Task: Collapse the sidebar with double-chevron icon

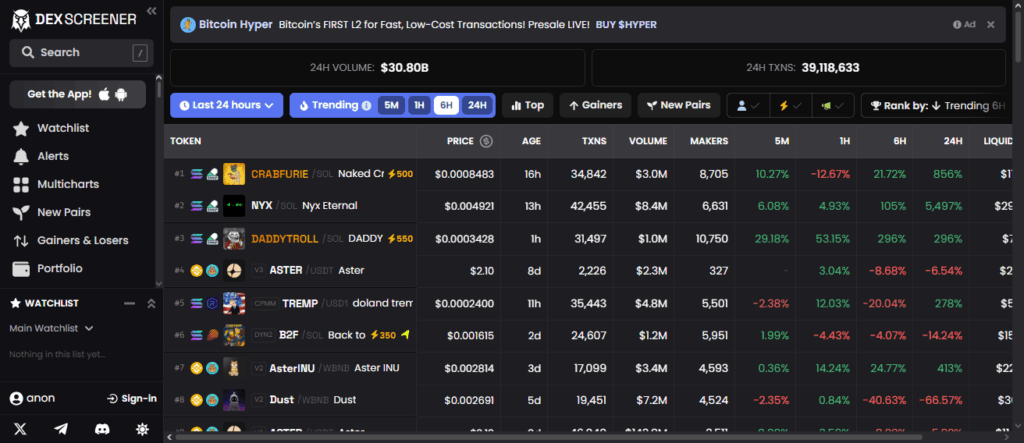Action: click(x=151, y=11)
